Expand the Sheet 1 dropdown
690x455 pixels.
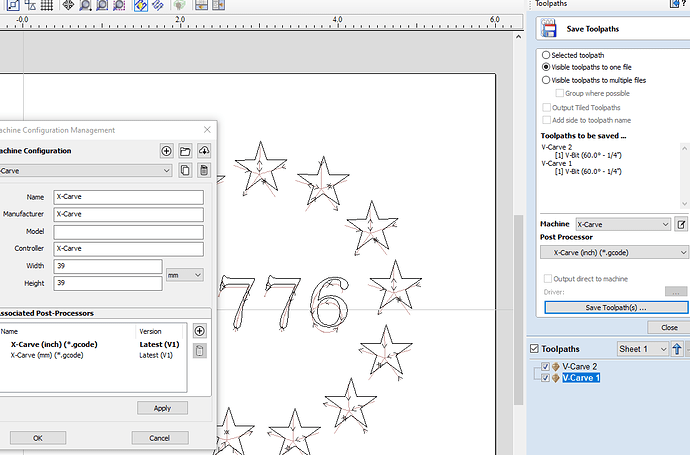click(642, 349)
